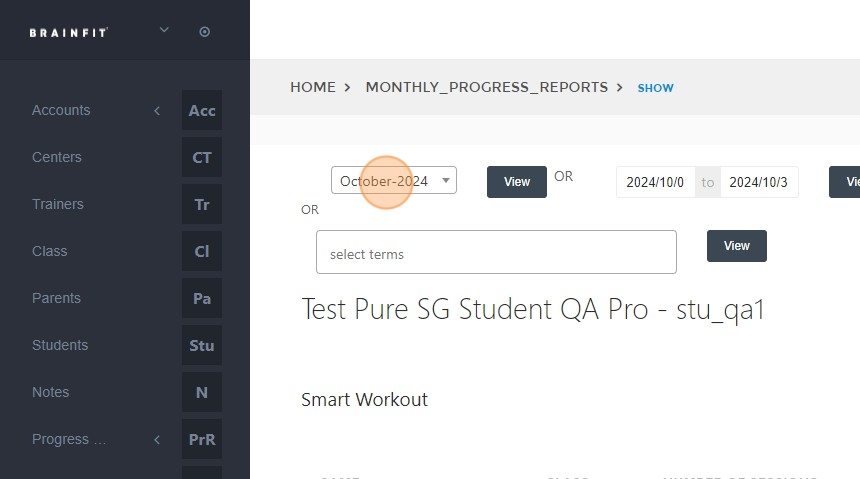Go to HOME breadcrumb link
The width and height of the screenshot is (860, 479).
[313, 87]
